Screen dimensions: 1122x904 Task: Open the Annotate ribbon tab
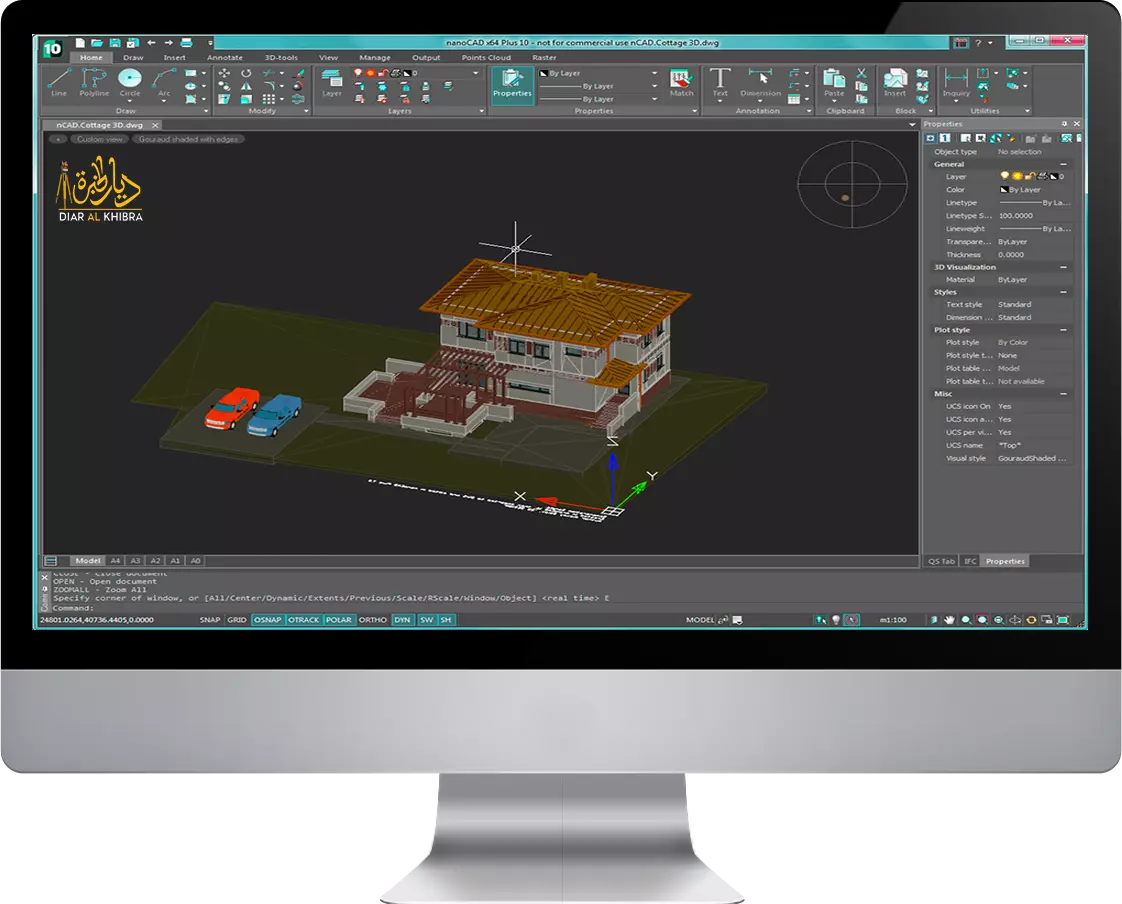(225, 58)
